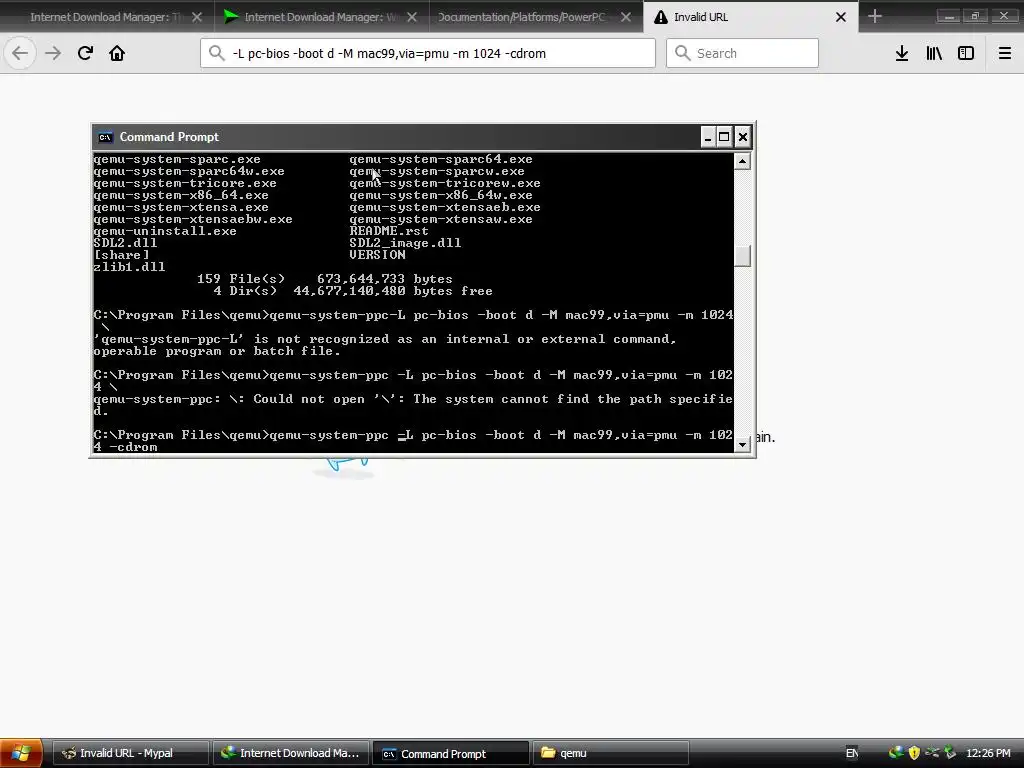Go back using the browser back arrow
Screen dimensions: 1024x768
pos(20,53)
